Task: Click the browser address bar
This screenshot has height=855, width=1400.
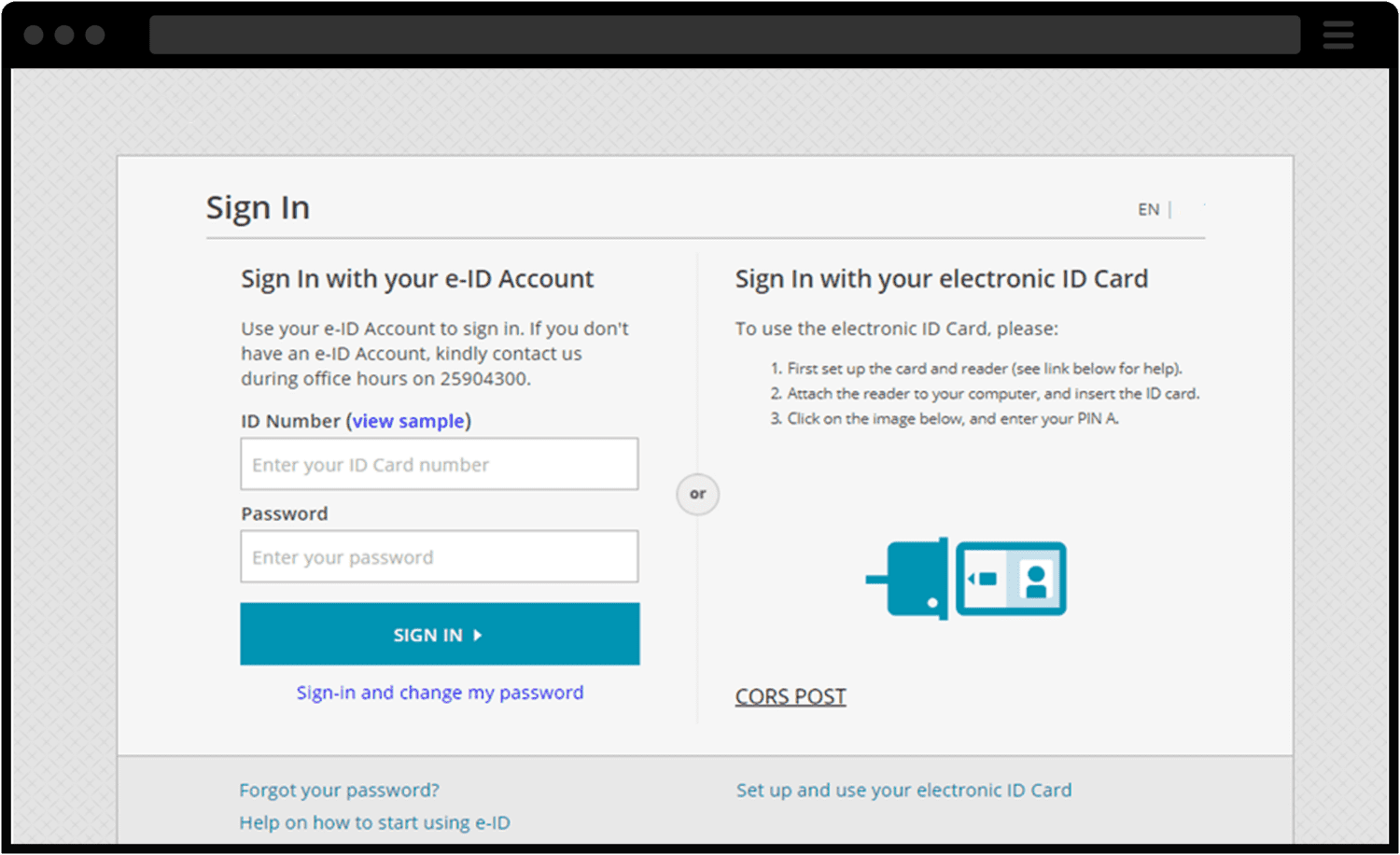Action: tap(725, 35)
